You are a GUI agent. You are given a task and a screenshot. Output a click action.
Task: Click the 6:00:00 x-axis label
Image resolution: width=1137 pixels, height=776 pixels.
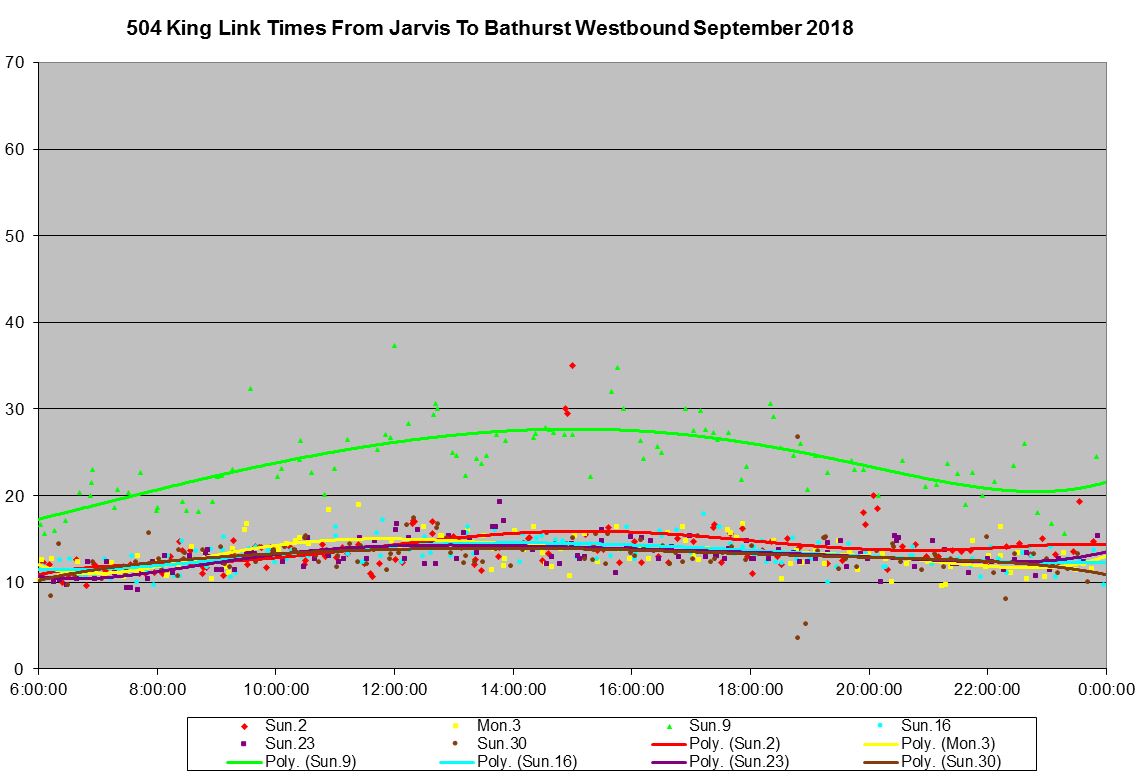[38, 689]
